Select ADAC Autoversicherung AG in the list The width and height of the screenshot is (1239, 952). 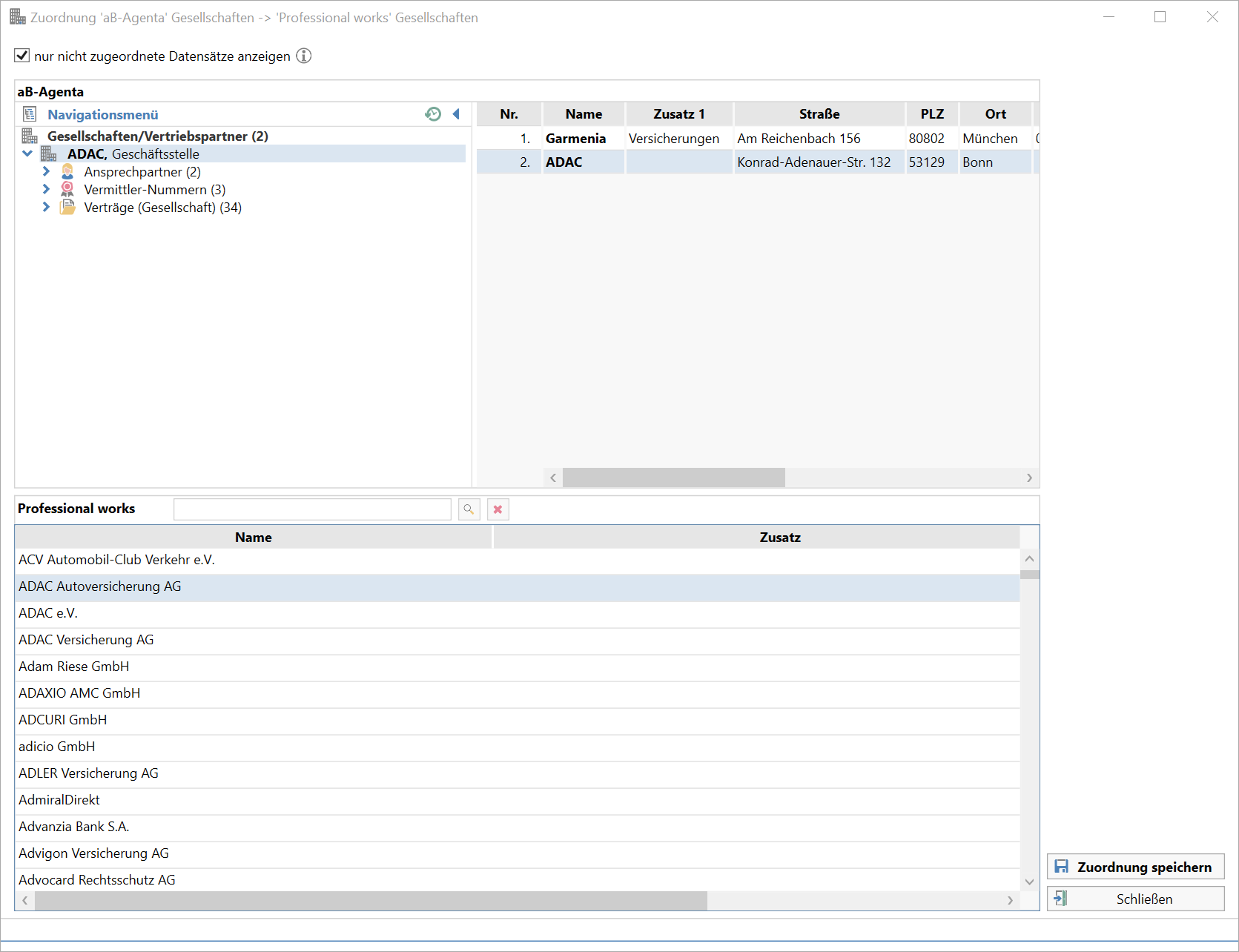pyautogui.click(x=518, y=586)
